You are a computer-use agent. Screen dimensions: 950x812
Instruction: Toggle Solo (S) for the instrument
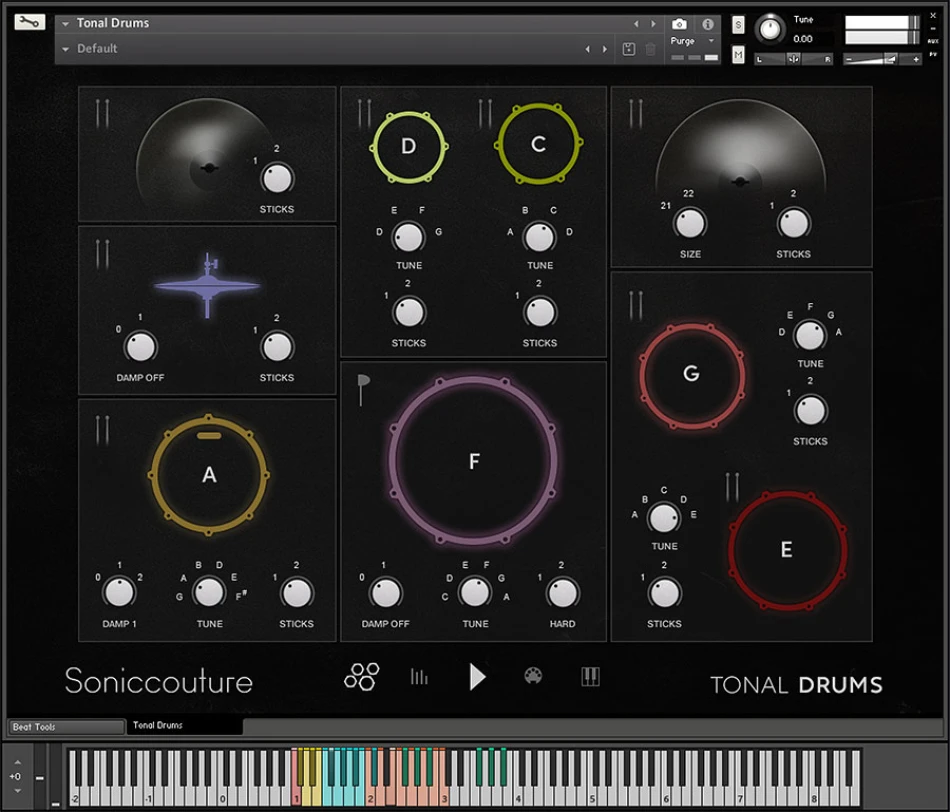[737, 25]
